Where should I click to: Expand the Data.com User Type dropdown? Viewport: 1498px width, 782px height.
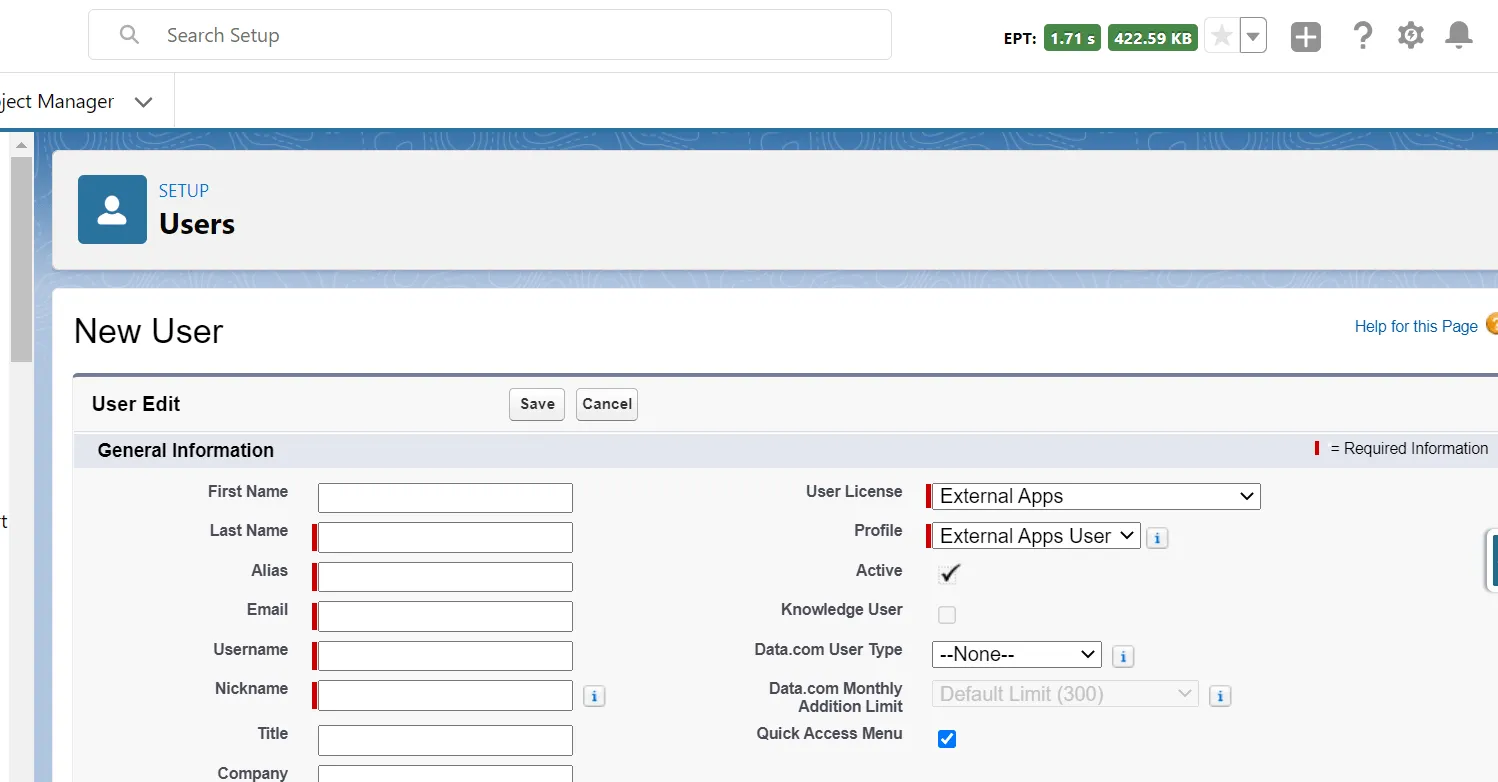pyautogui.click(x=1016, y=654)
